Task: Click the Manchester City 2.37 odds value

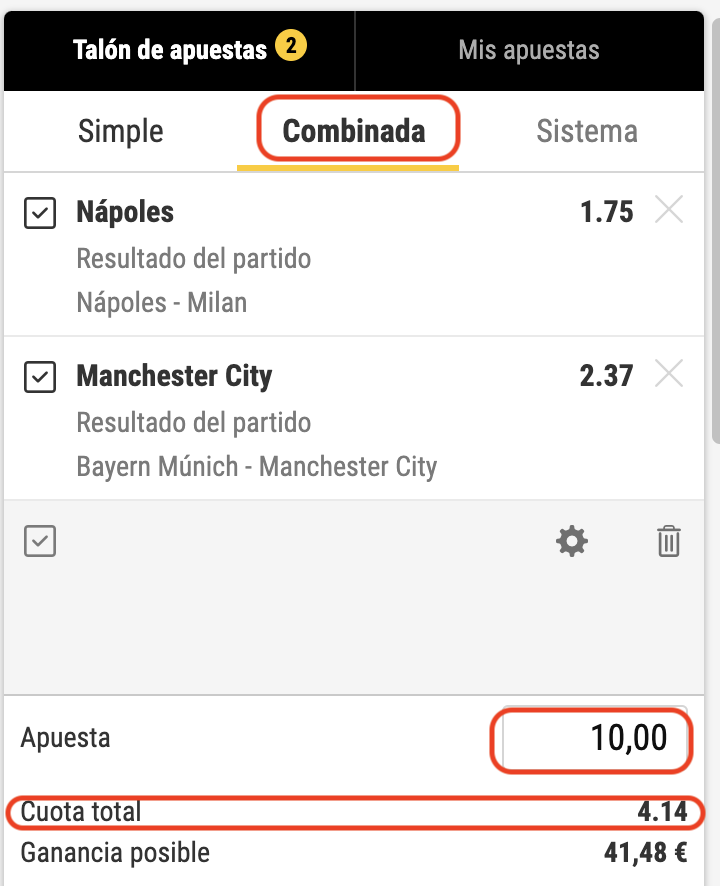Action: point(606,376)
